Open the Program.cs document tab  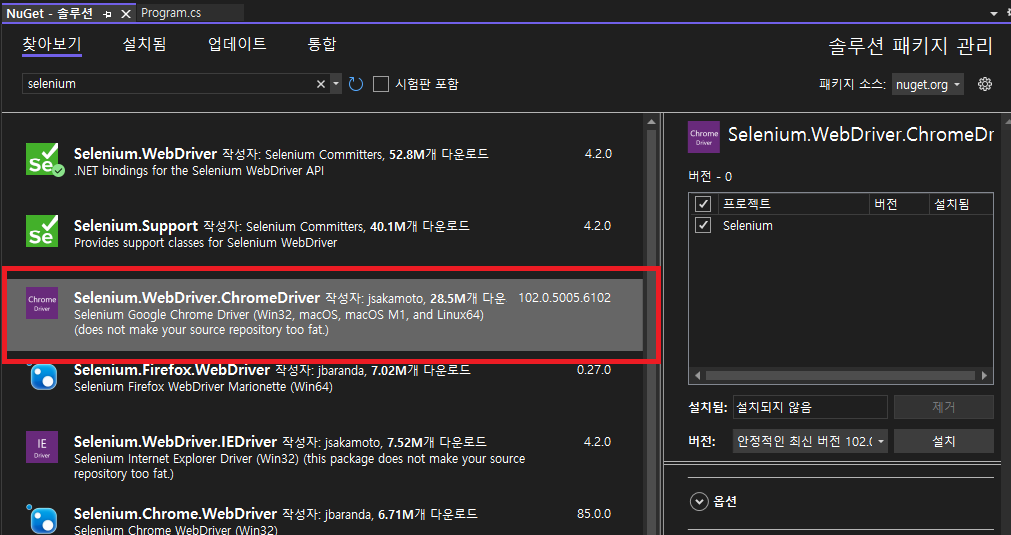(x=171, y=13)
